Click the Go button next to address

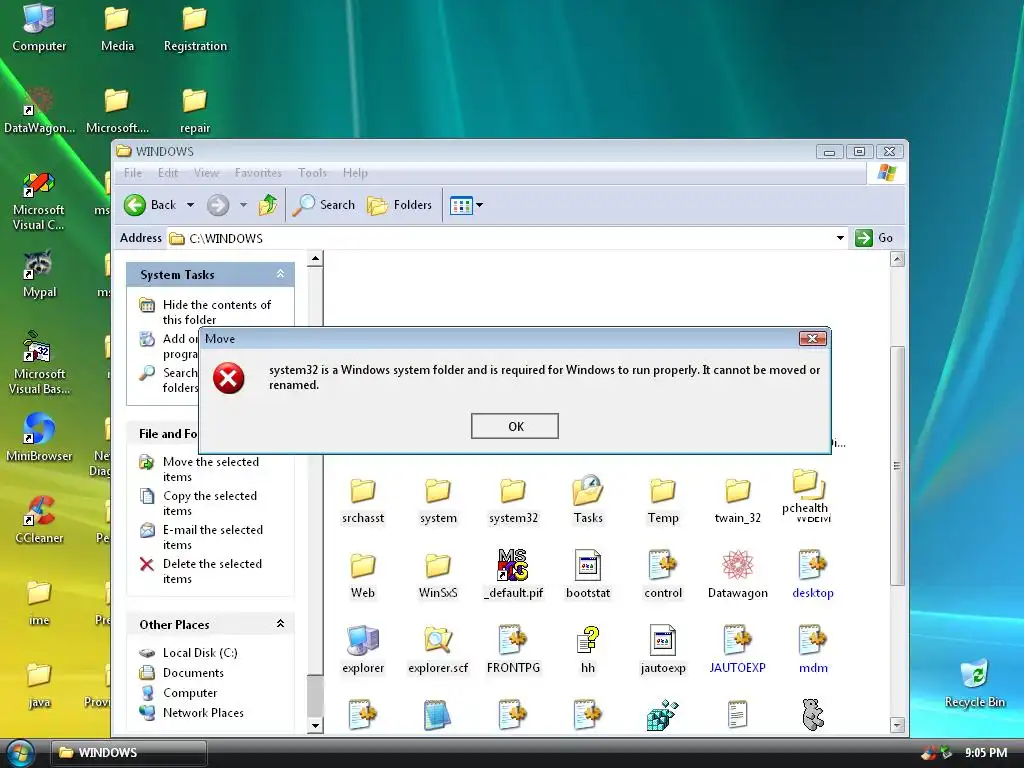point(873,238)
